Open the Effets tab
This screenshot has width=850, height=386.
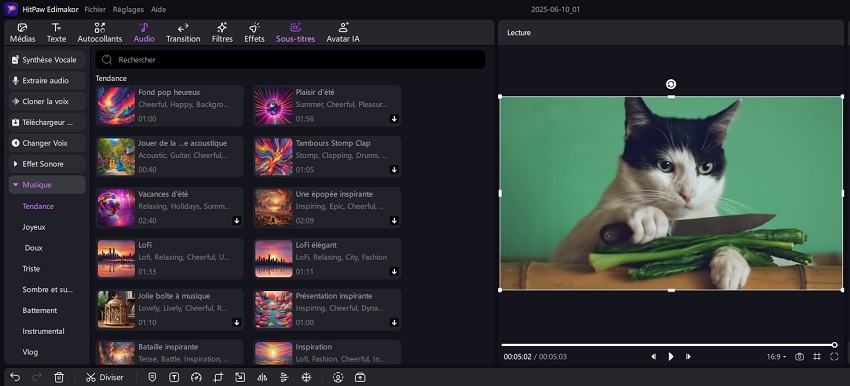[x=254, y=33]
